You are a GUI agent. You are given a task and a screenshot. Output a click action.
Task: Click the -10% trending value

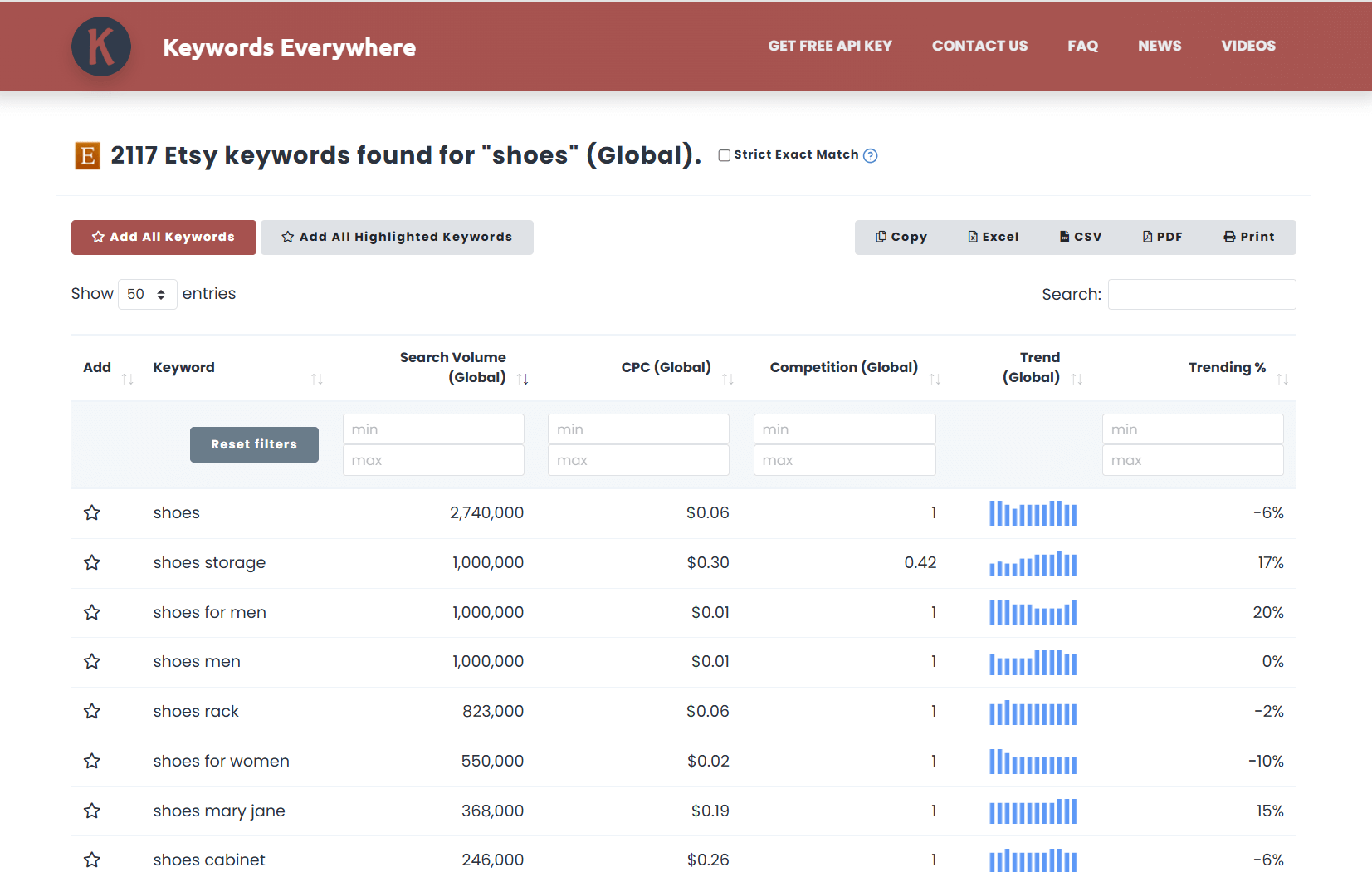pos(1266,762)
